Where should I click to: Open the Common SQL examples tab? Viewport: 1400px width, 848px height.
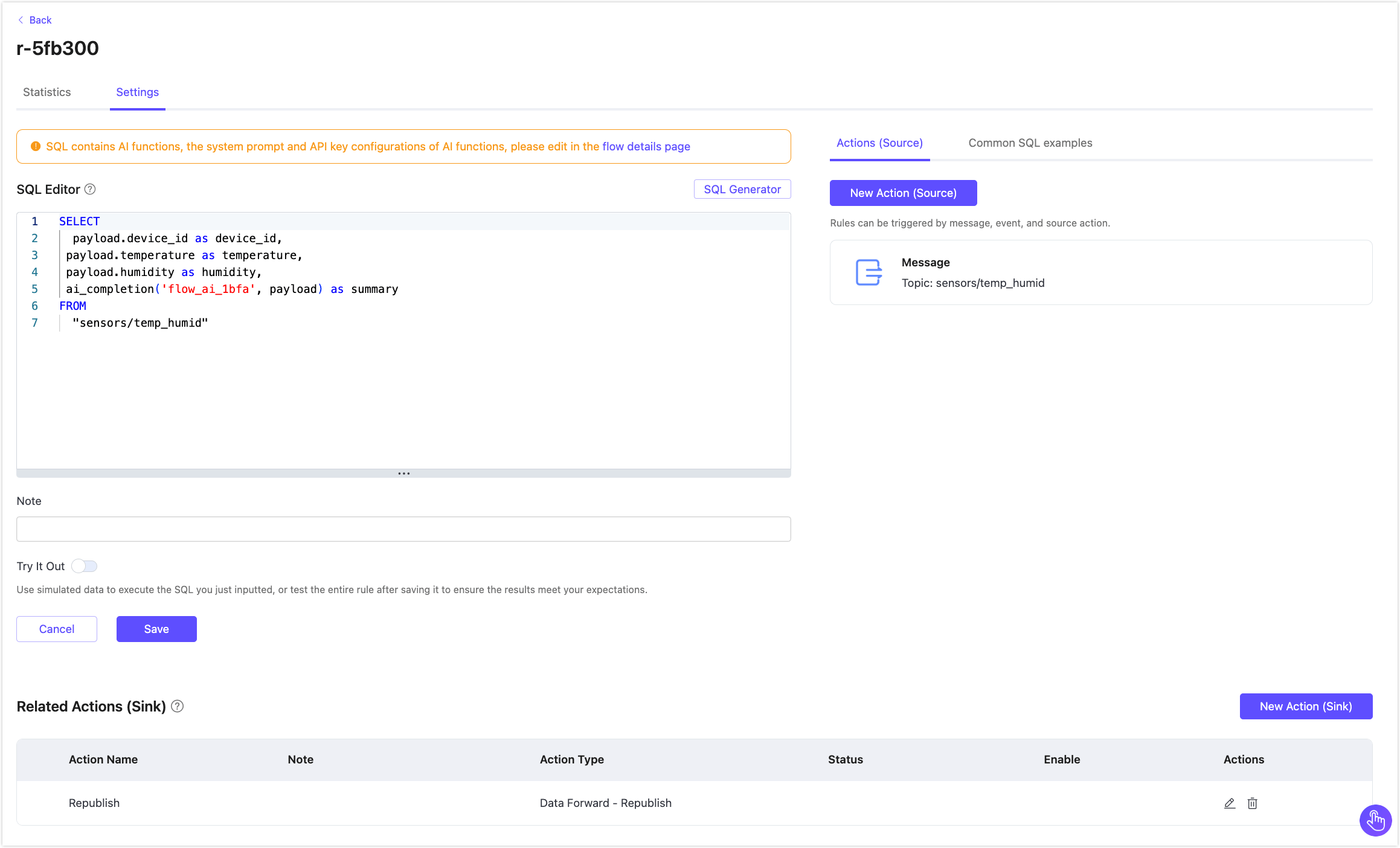[x=1030, y=143]
